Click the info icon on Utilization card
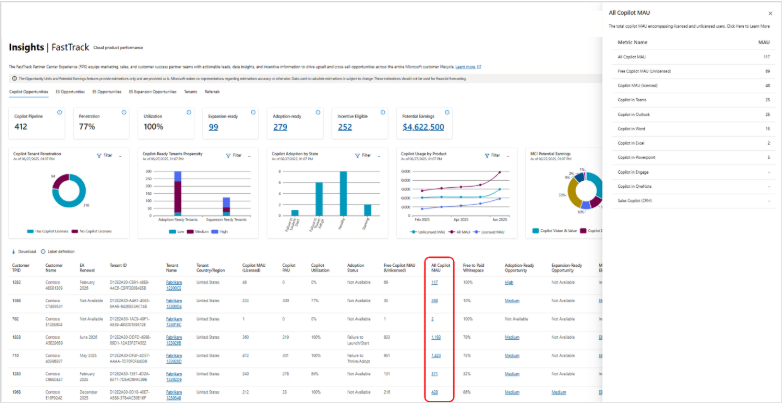Image resolution: width=782 pixels, height=403 pixels. click(189, 113)
